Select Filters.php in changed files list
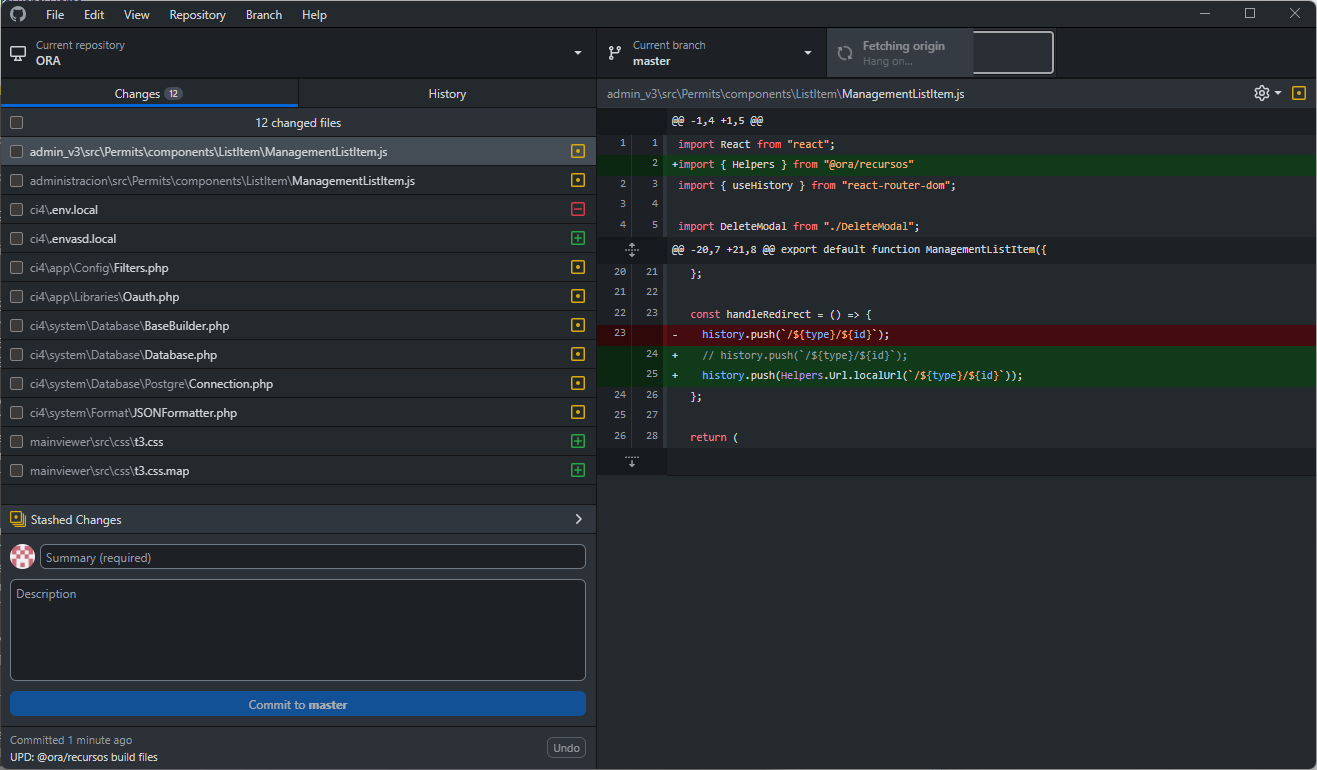Screen dimensions: 1317x770 point(298,268)
